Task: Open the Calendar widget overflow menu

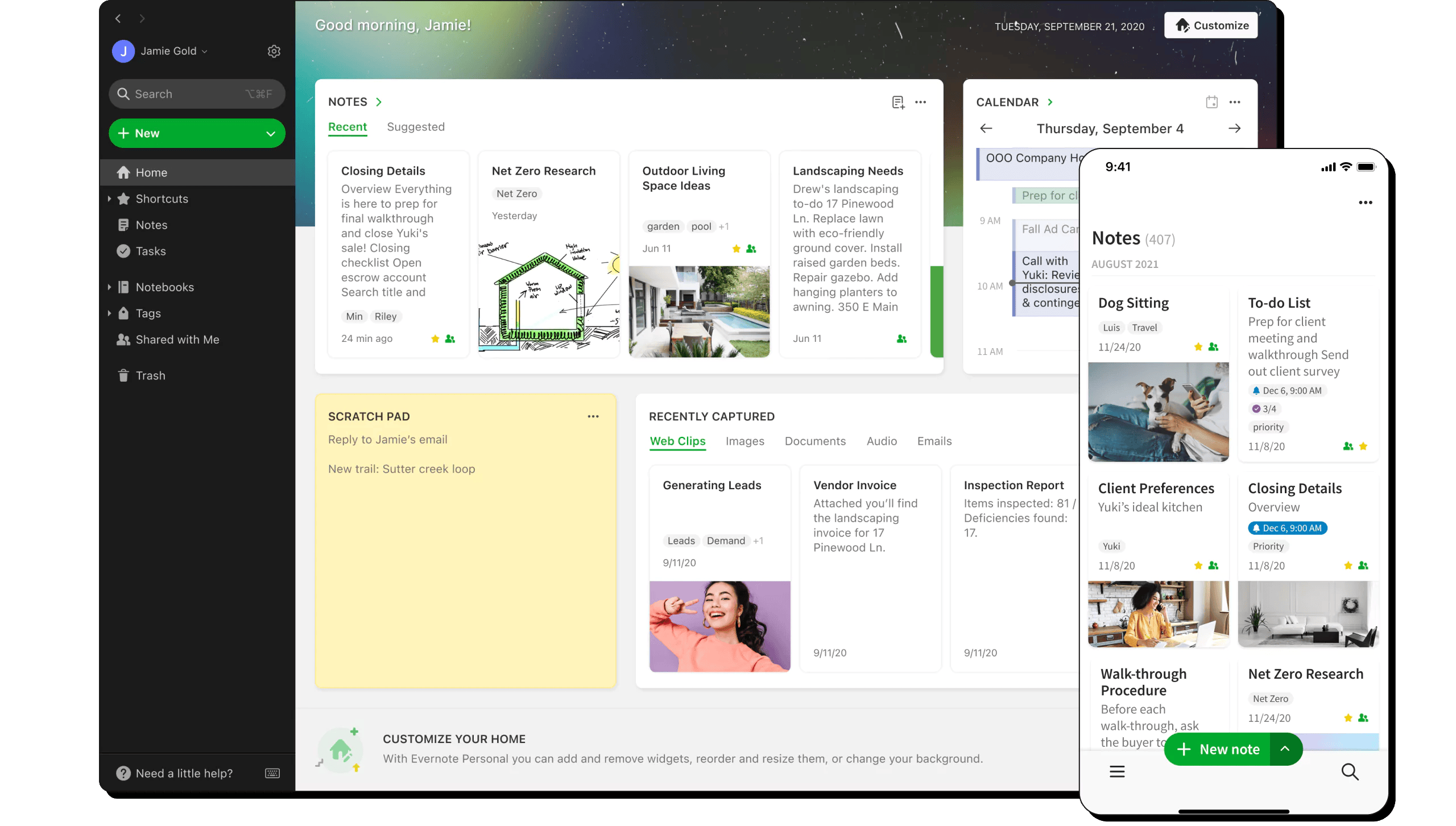Action: [1235, 102]
